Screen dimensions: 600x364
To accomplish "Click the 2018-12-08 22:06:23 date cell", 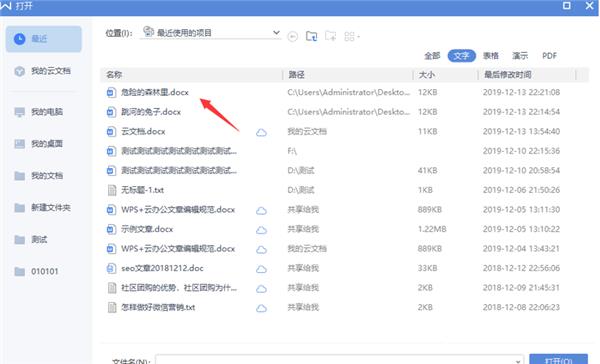I will click(x=521, y=307).
